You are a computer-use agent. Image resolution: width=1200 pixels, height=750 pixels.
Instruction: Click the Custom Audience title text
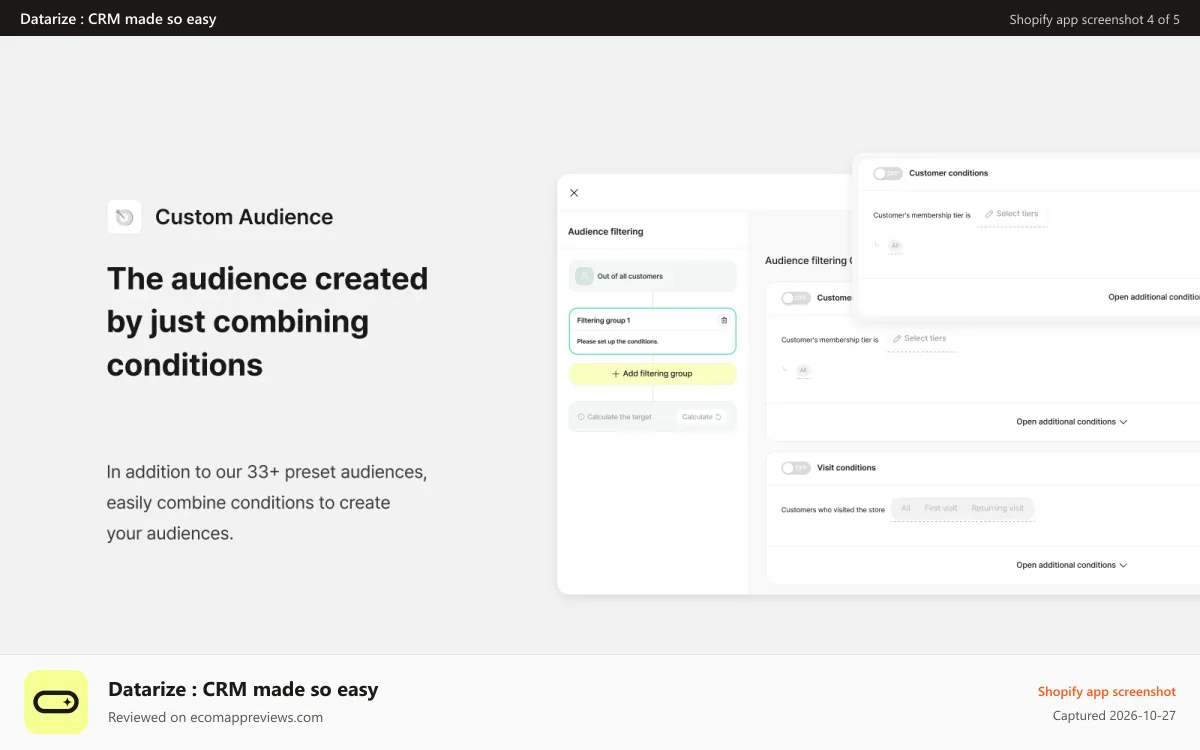pos(244,217)
